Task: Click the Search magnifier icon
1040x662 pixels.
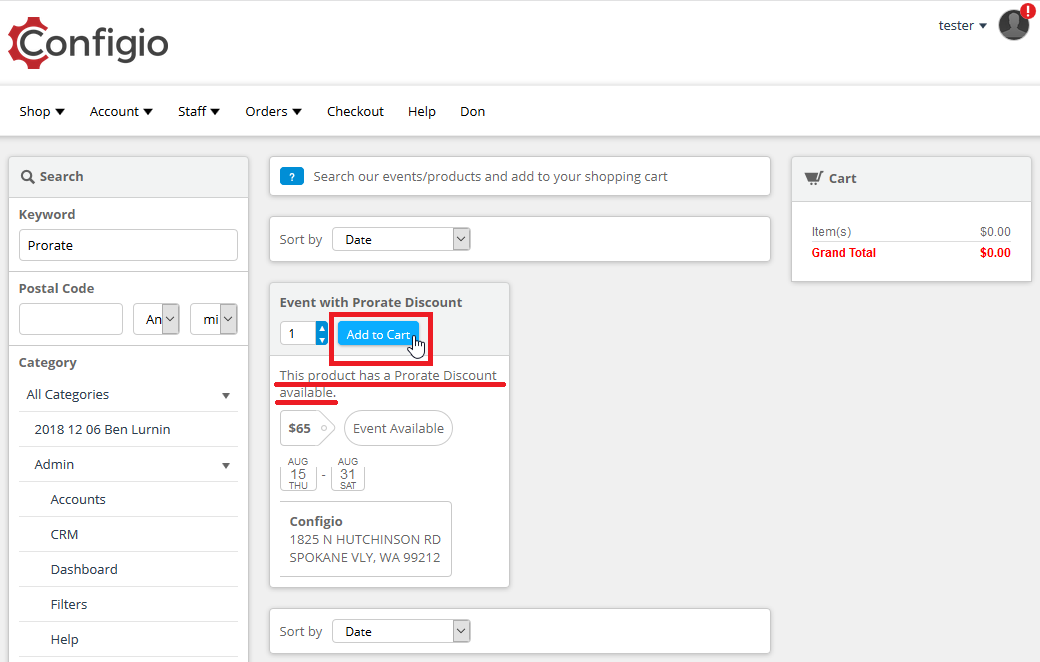Action: click(28, 176)
